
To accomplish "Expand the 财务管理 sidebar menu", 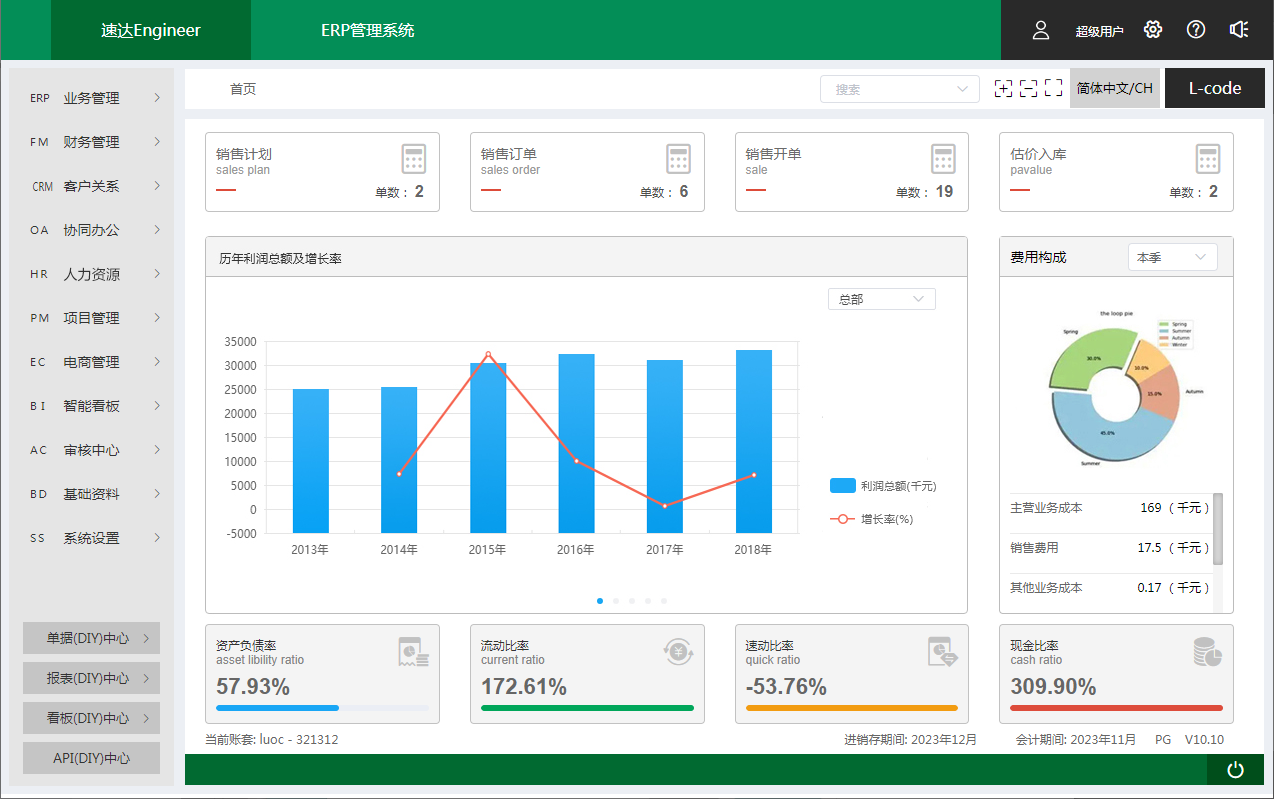I will pyautogui.click(x=92, y=142).
